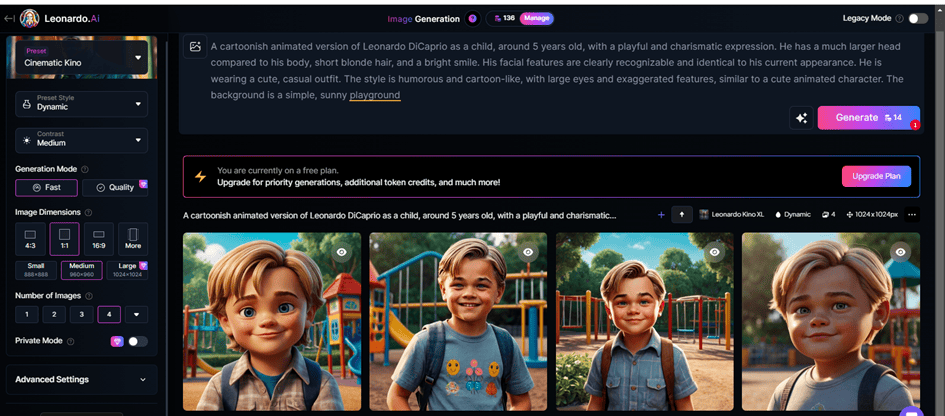Select the Small image size option
945x416 pixels.
(36, 270)
